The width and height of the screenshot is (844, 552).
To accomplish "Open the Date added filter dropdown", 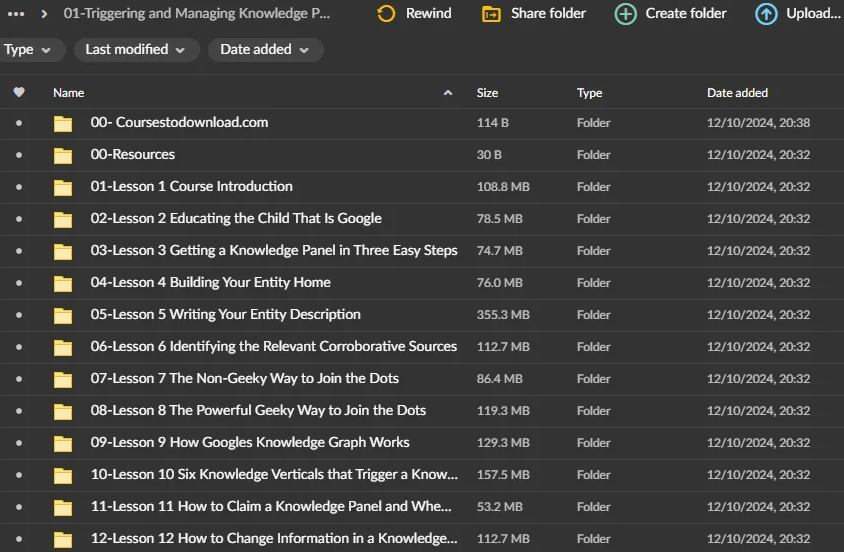I will tap(265, 49).
